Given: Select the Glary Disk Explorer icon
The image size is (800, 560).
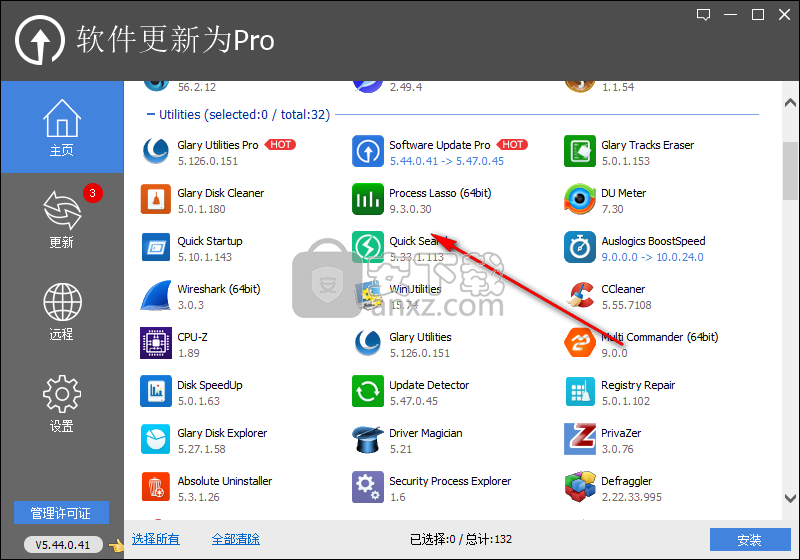Looking at the screenshot, I should (x=156, y=439).
